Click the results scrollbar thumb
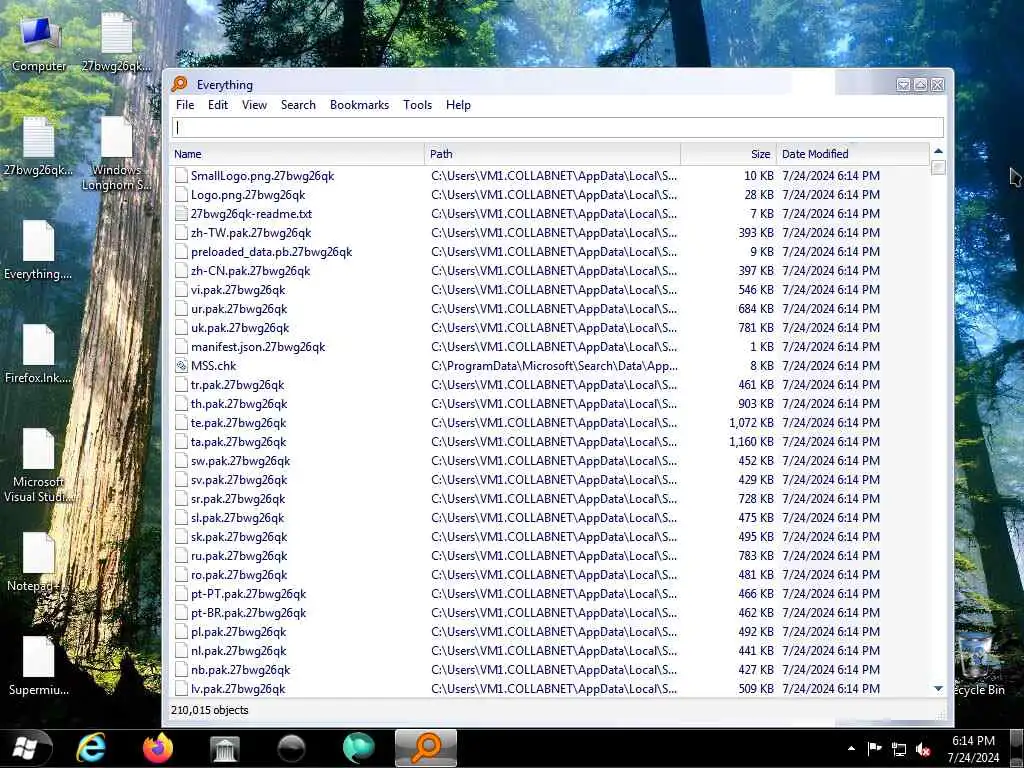1024x768 pixels. (x=938, y=168)
